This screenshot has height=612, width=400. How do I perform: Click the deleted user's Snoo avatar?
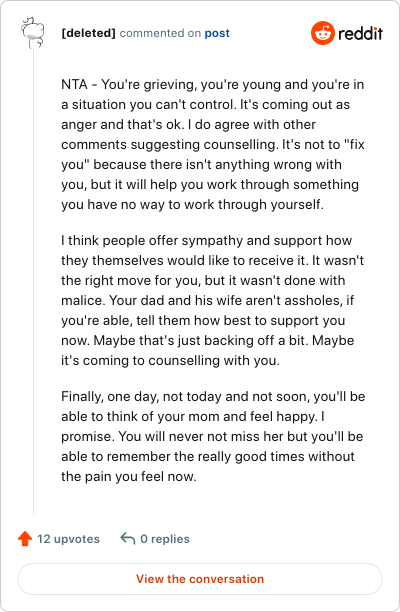[x=32, y=33]
